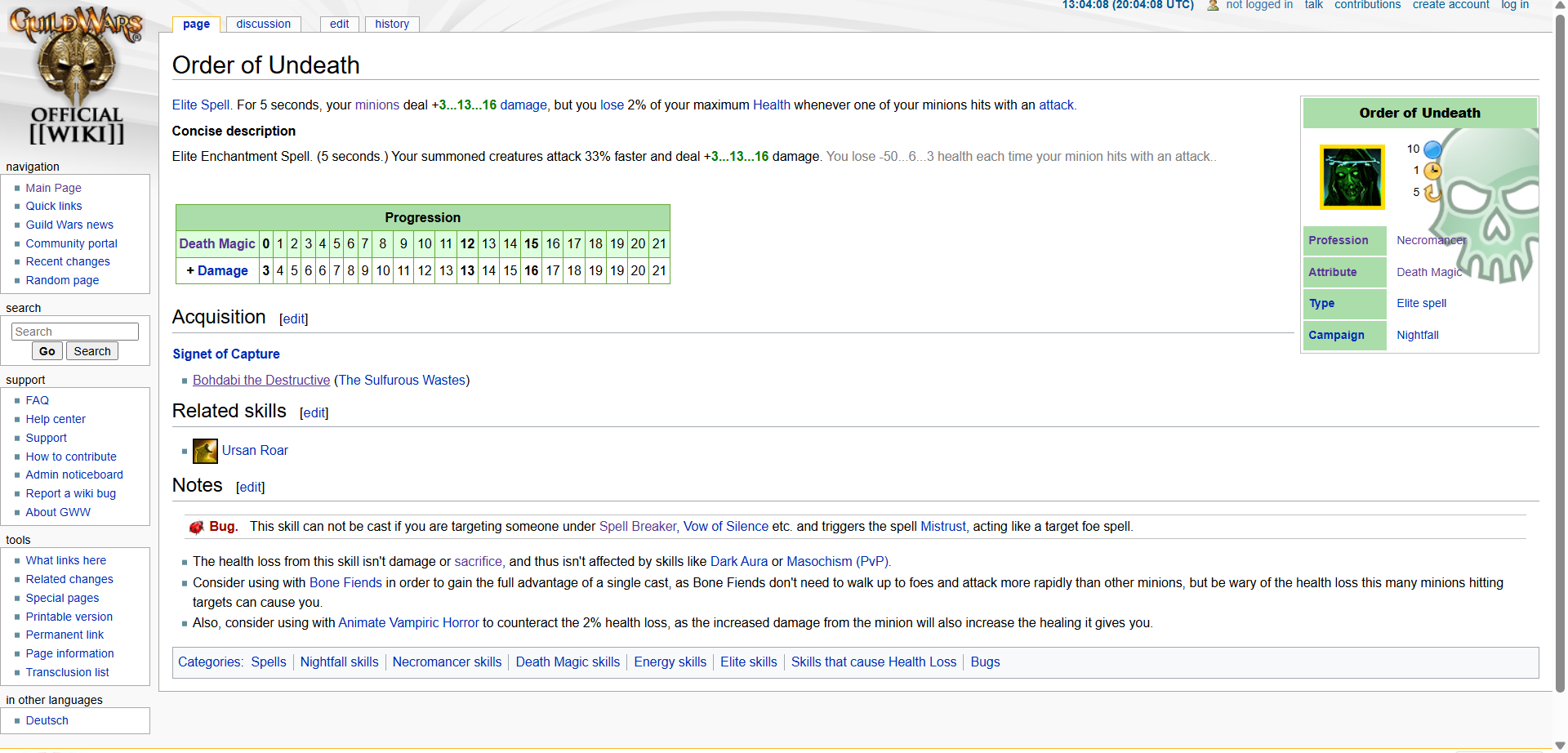Focus the Search input field
The width and height of the screenshot is (1568, 753).
click(75, 332)
